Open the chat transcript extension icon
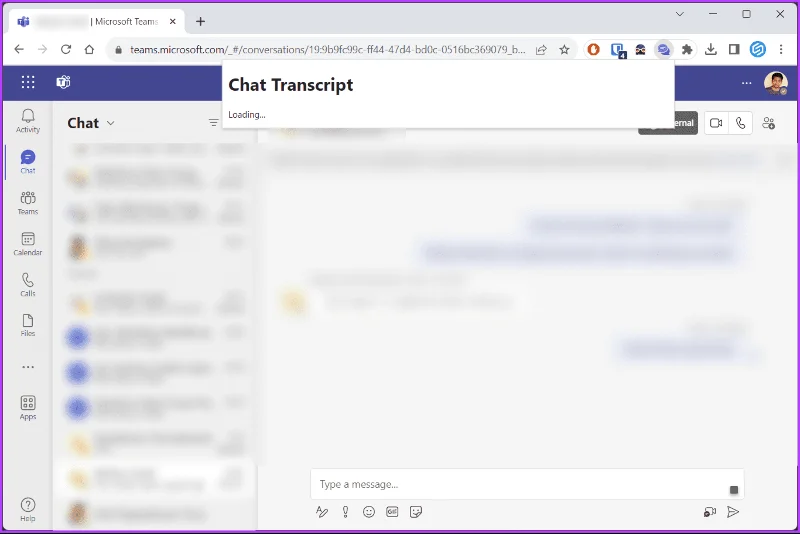 pyautogui.click(x=663, y=49)
